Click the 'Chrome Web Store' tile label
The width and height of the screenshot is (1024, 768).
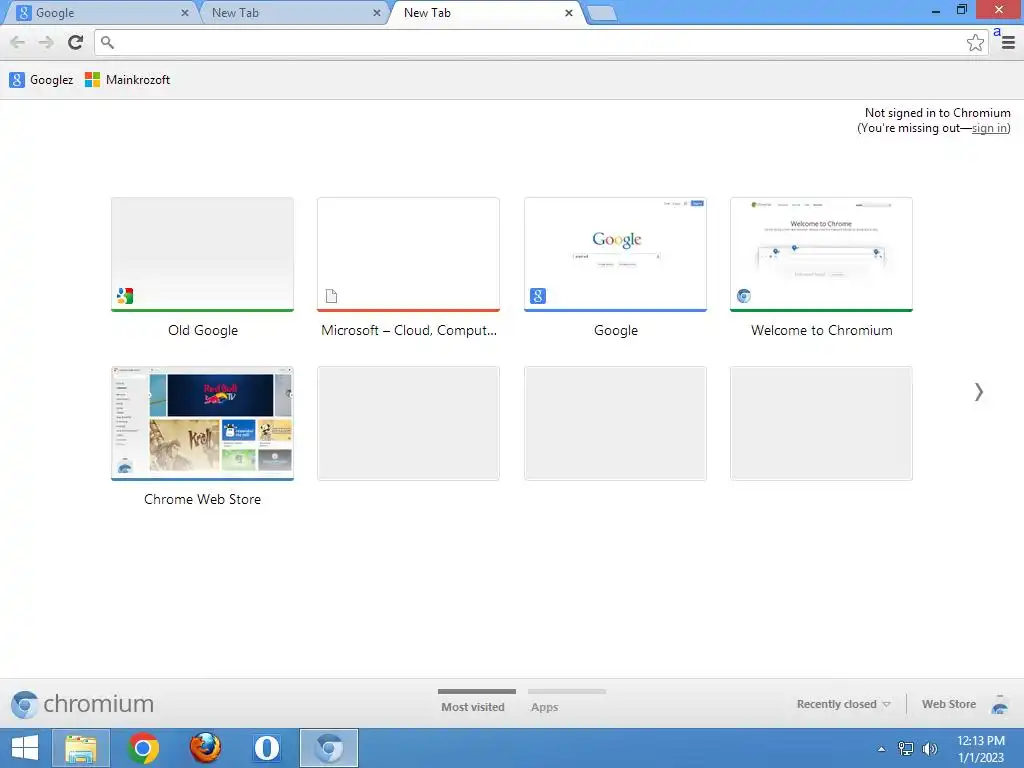202,500
